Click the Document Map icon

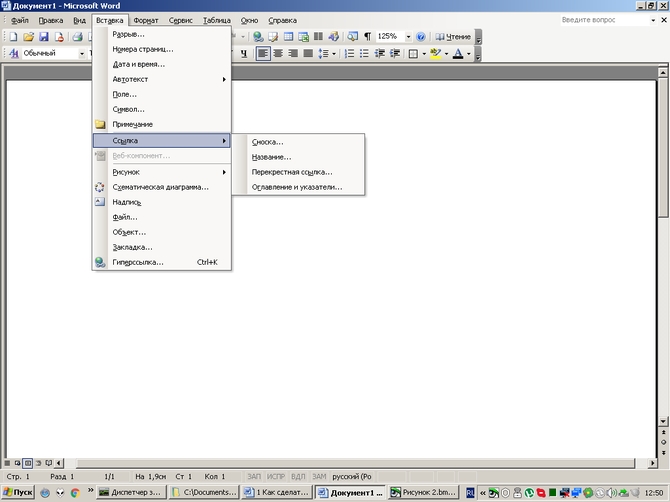click(352, 36)
